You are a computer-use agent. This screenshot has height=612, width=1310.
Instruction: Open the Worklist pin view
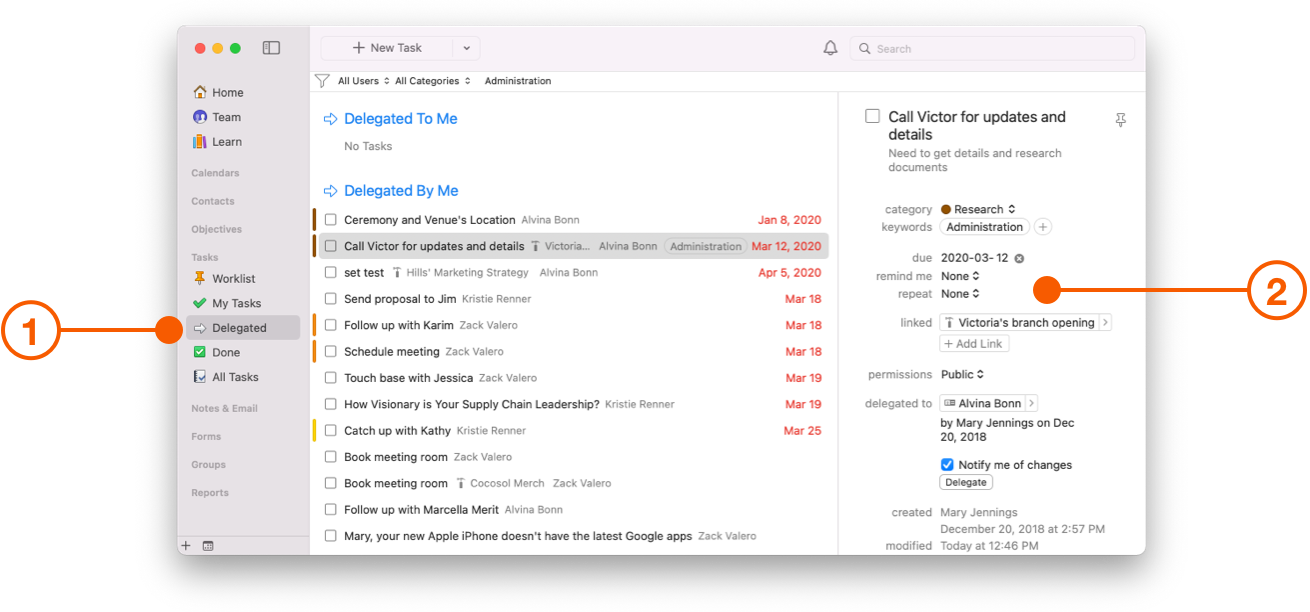point(234,277)
